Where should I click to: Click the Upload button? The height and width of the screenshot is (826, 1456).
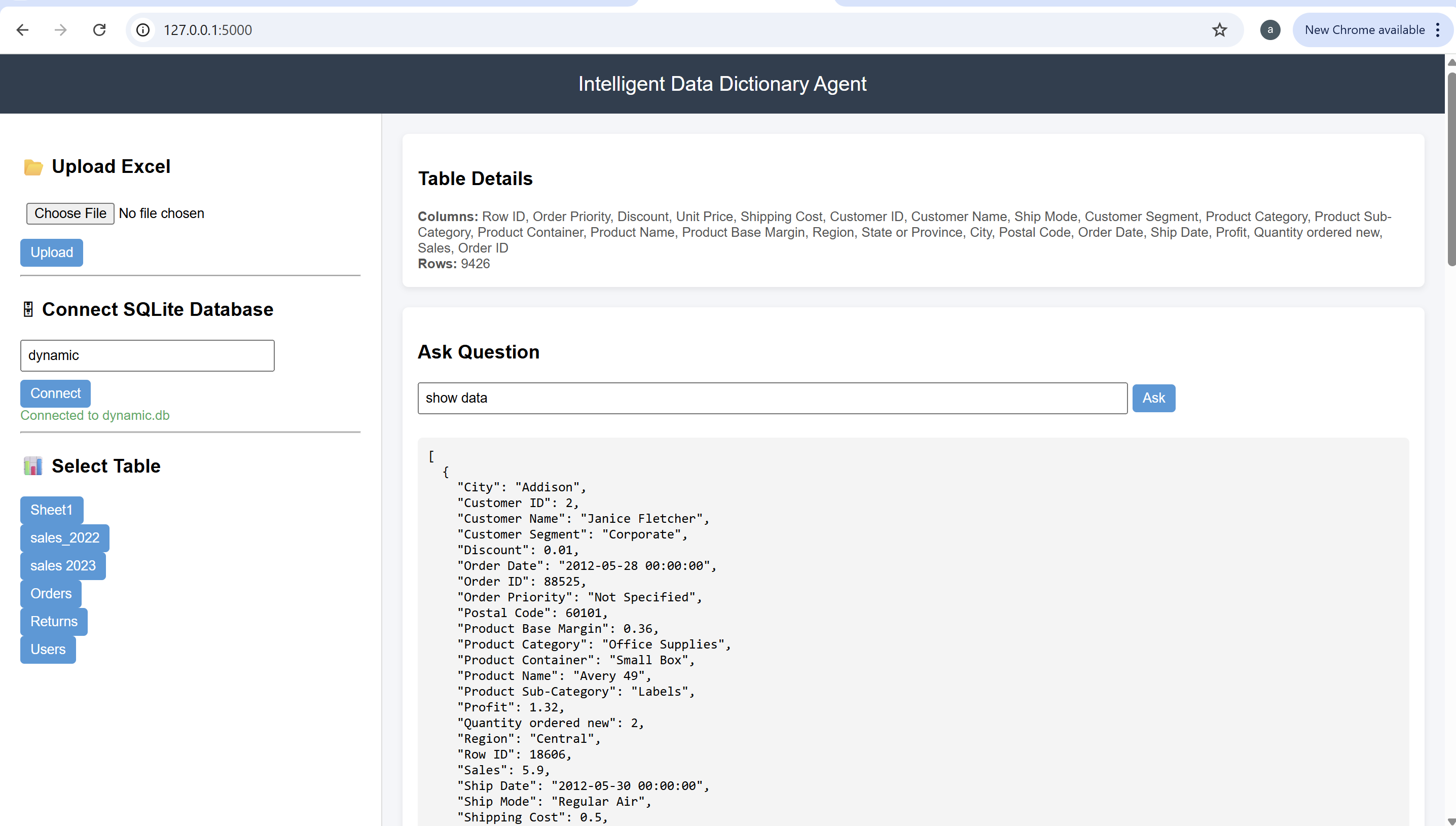pos(52,253)
